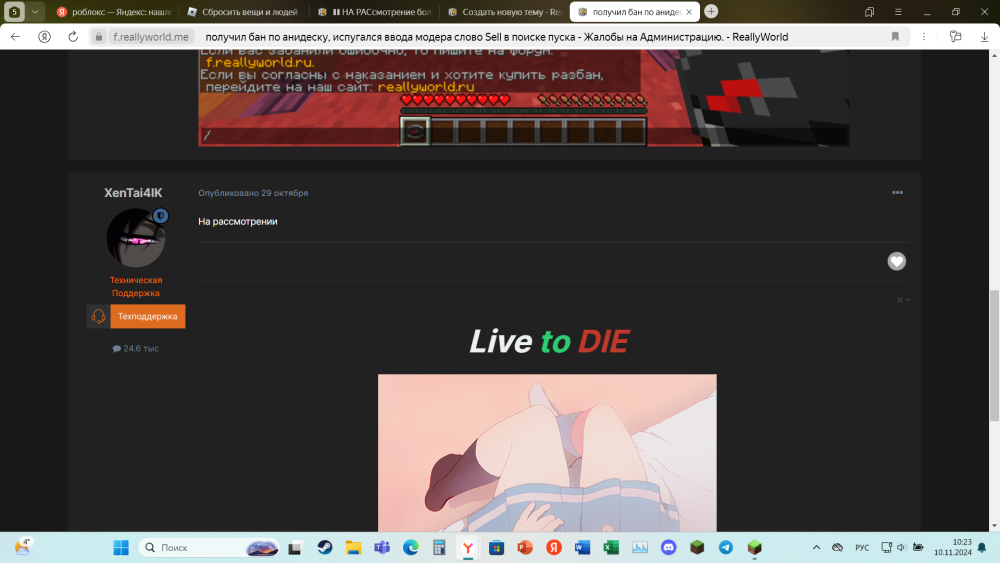Open Yandex Browser taskbar icon

click(x=467, y=547)
